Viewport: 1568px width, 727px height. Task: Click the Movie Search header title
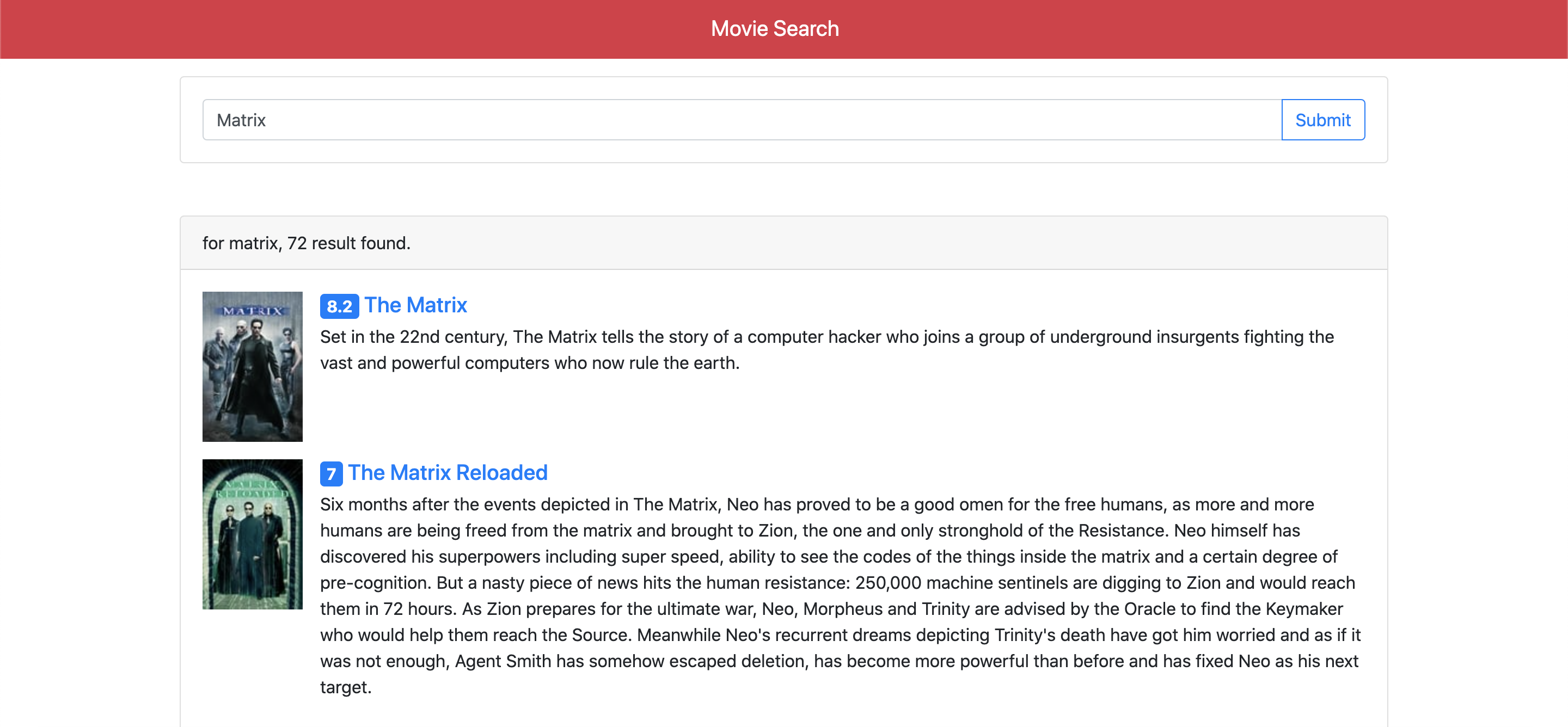click(x=774, y=28)
